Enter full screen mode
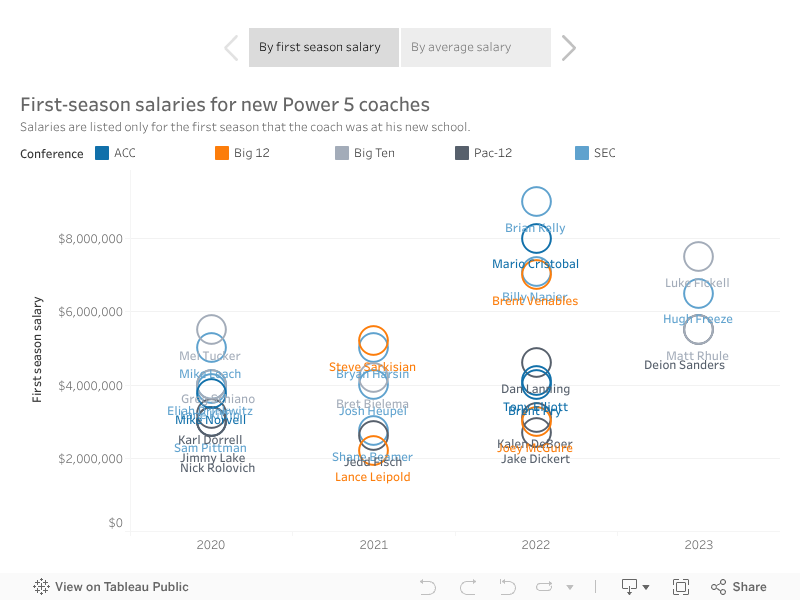The width and height of the screenshot is (800, 600). click(x=681, y=587)
